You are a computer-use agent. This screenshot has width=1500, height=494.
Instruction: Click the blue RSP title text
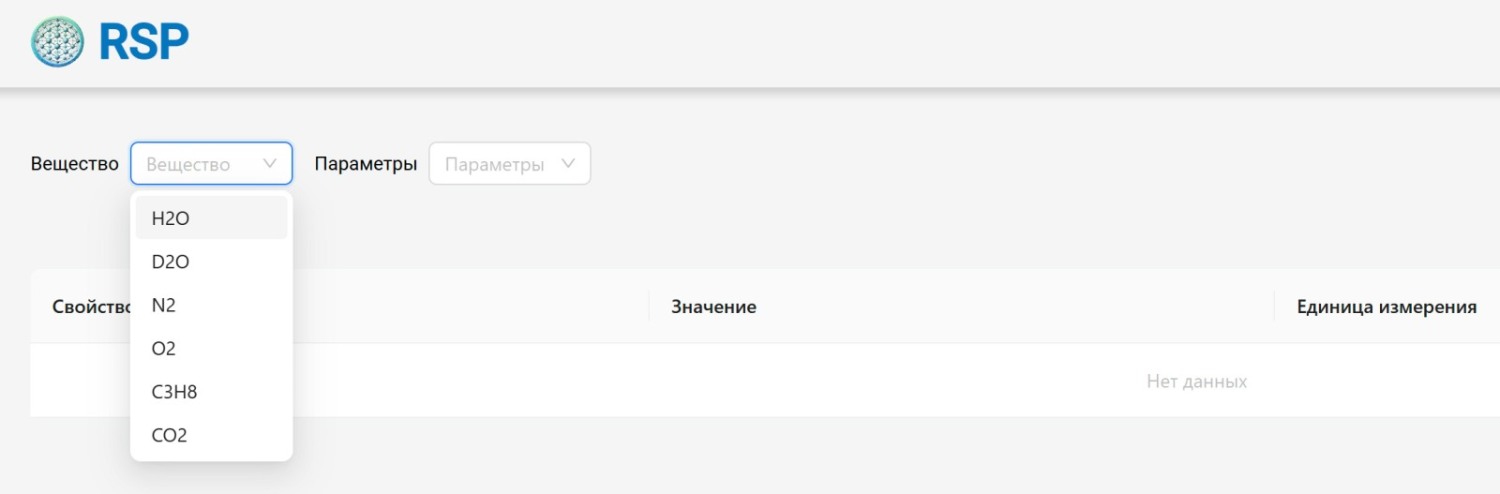point(144,42)
